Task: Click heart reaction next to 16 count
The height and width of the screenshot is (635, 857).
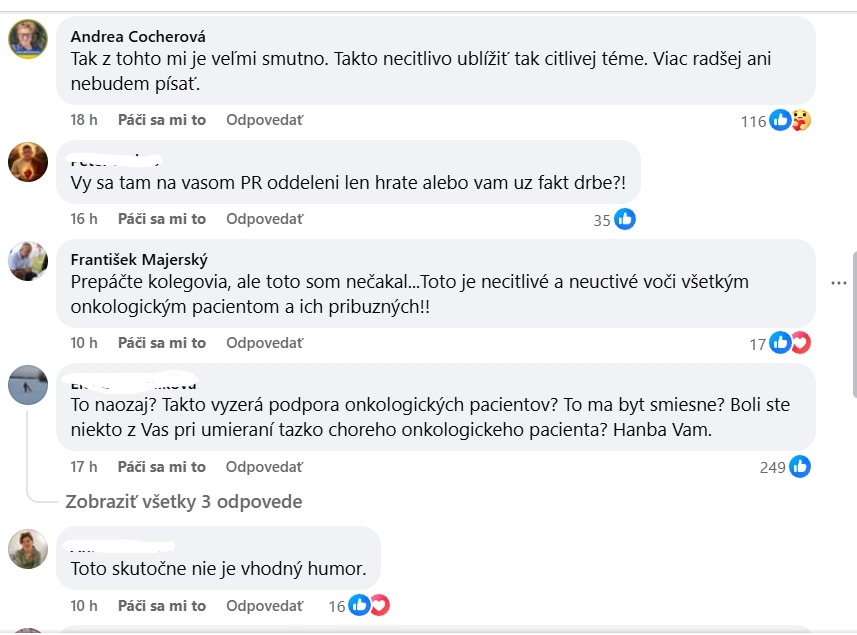Action: click(380, 605)
